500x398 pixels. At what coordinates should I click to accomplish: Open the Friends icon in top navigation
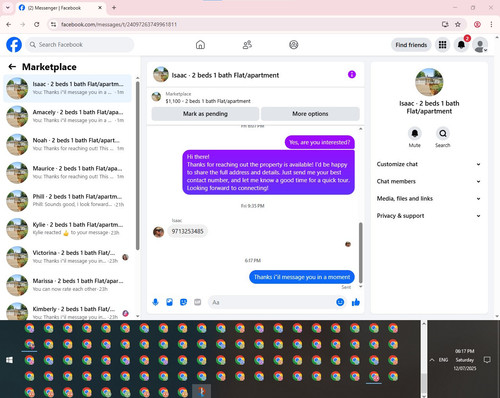tap(247, 45)
